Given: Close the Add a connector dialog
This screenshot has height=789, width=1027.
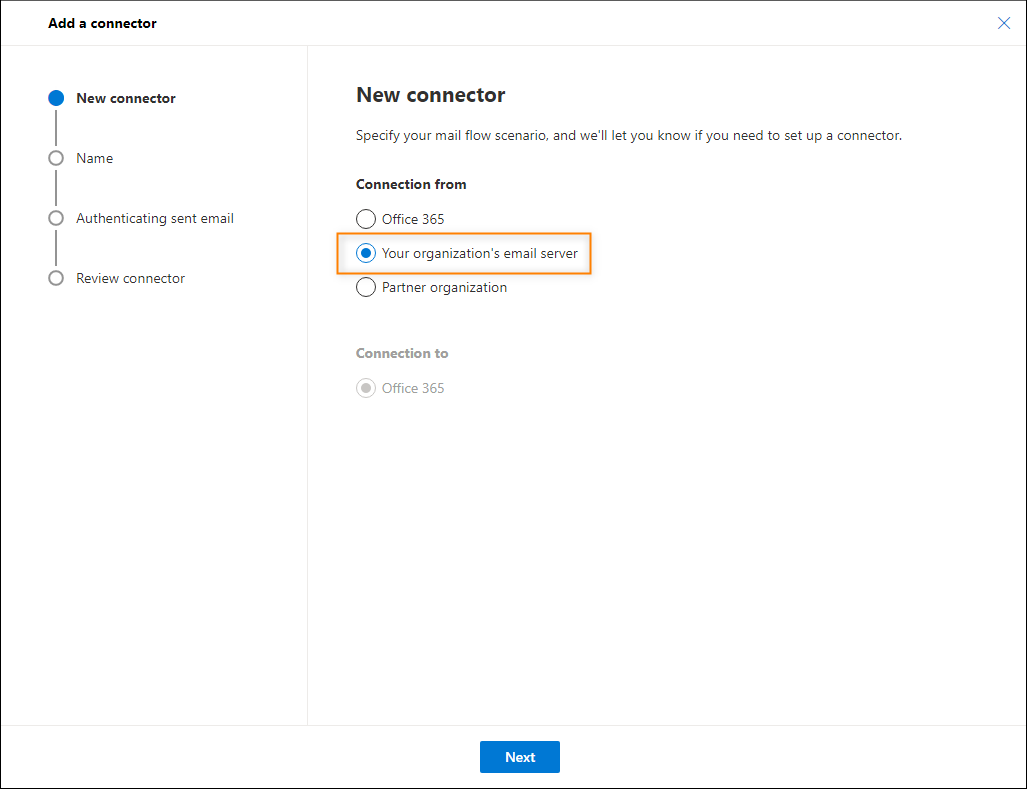Looking at the screenshot, I should point(1003,24).
